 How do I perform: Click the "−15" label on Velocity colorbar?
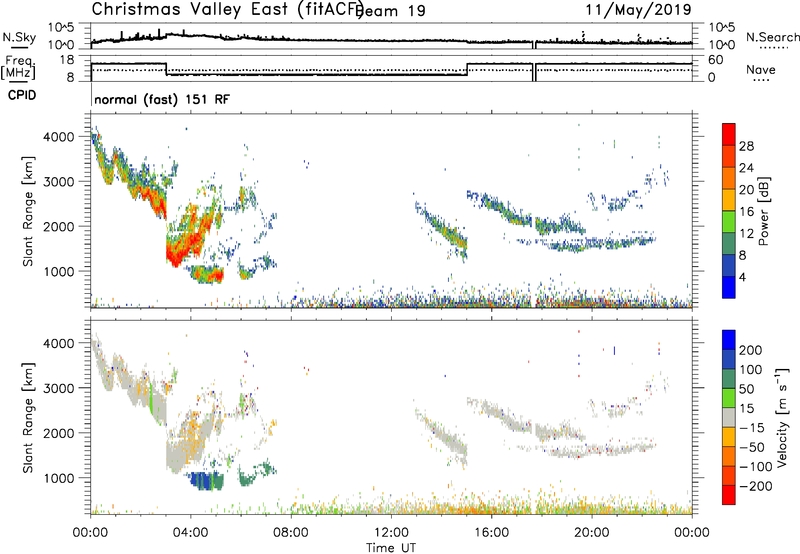pos(752,427)
